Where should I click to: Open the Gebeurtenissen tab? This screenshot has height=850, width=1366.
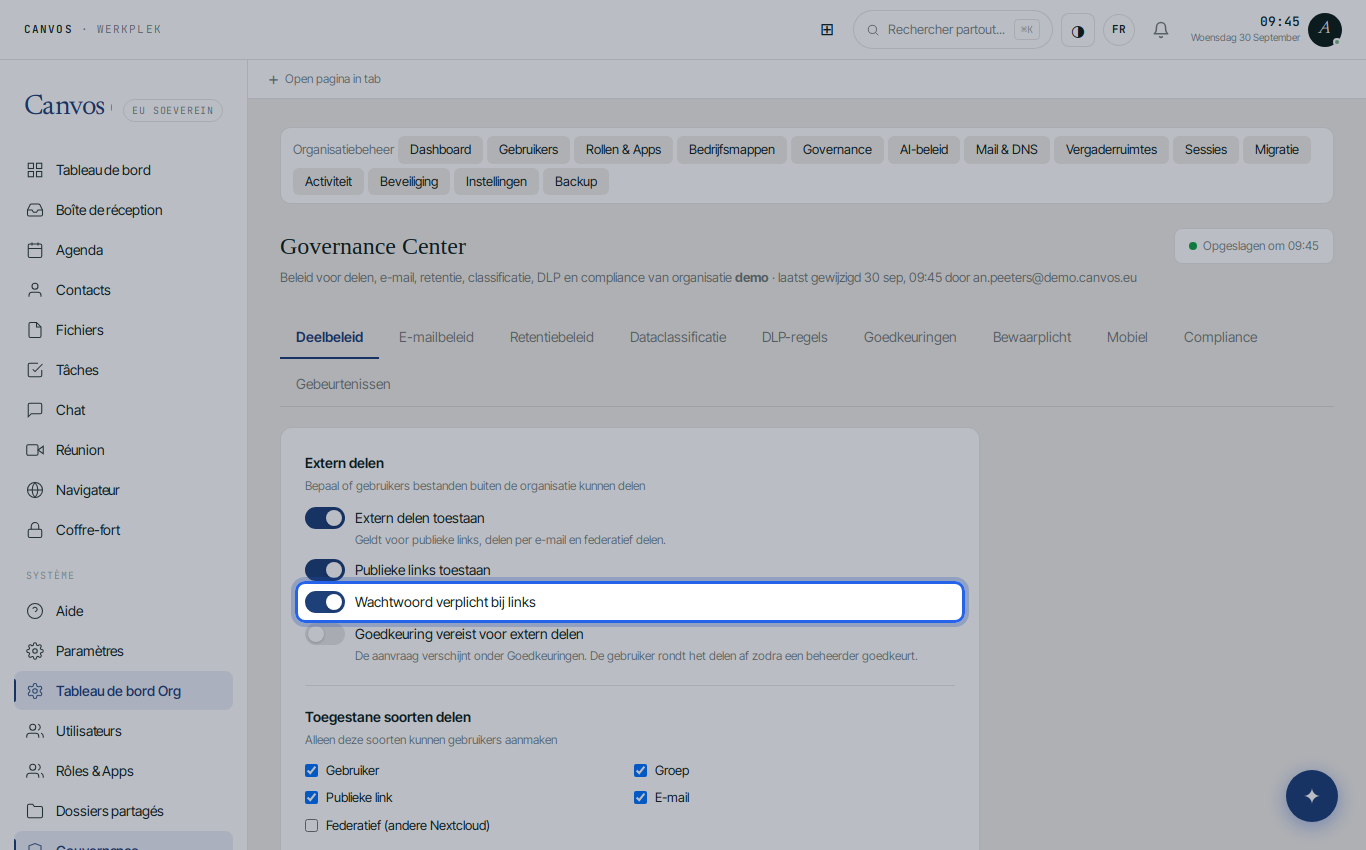coord(343,384)
